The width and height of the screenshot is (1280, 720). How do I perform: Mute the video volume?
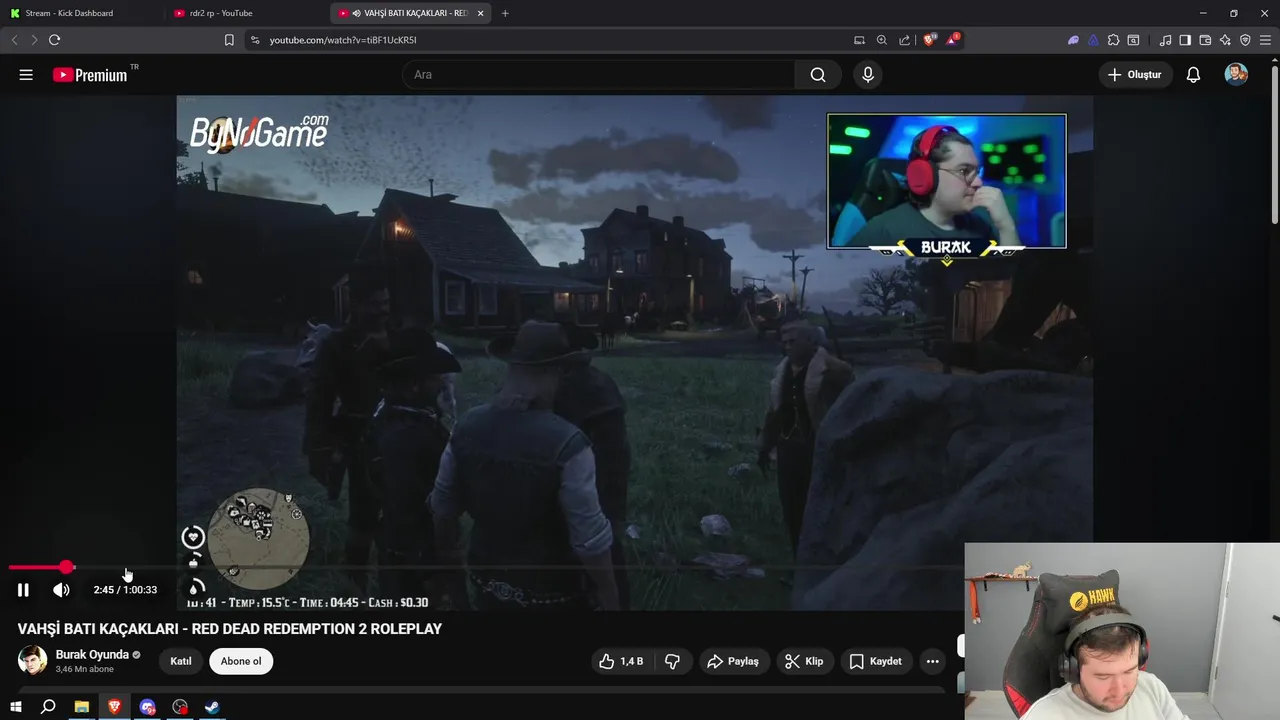point(61,590)
